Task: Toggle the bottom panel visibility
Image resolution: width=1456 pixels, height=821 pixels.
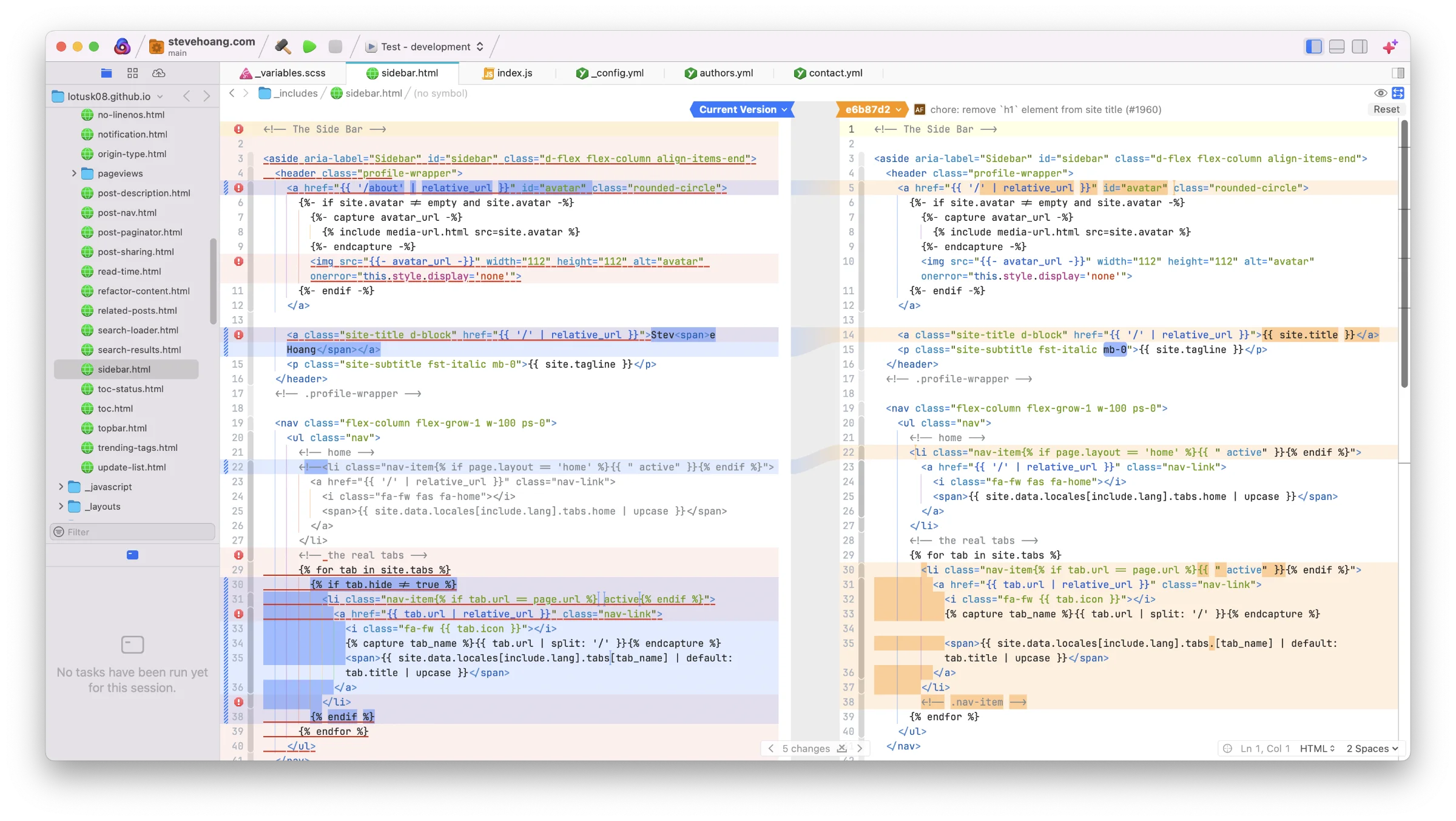Action: click(1336, 47)
